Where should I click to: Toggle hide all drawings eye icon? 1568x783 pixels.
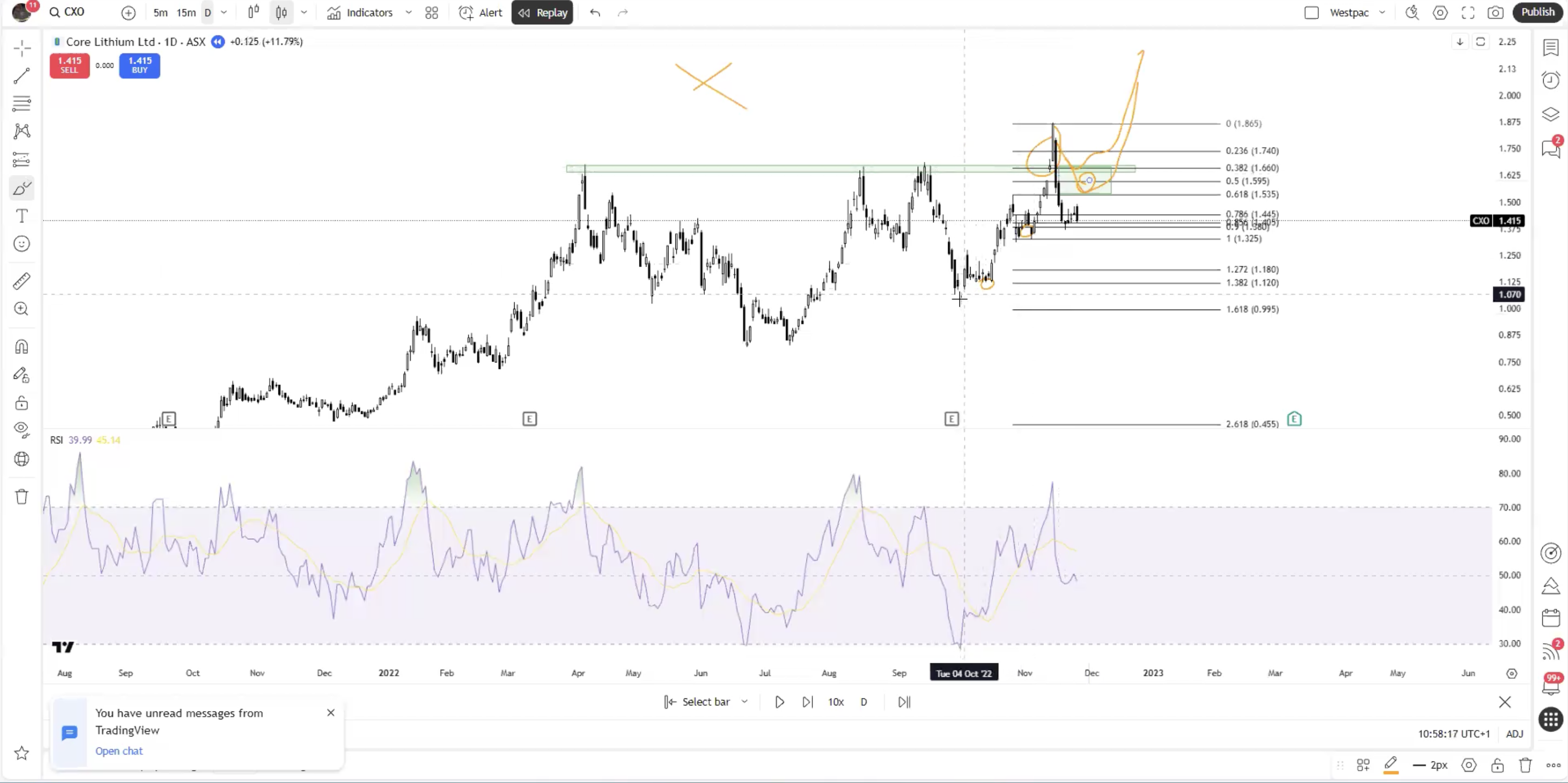[x=22, y=430]
